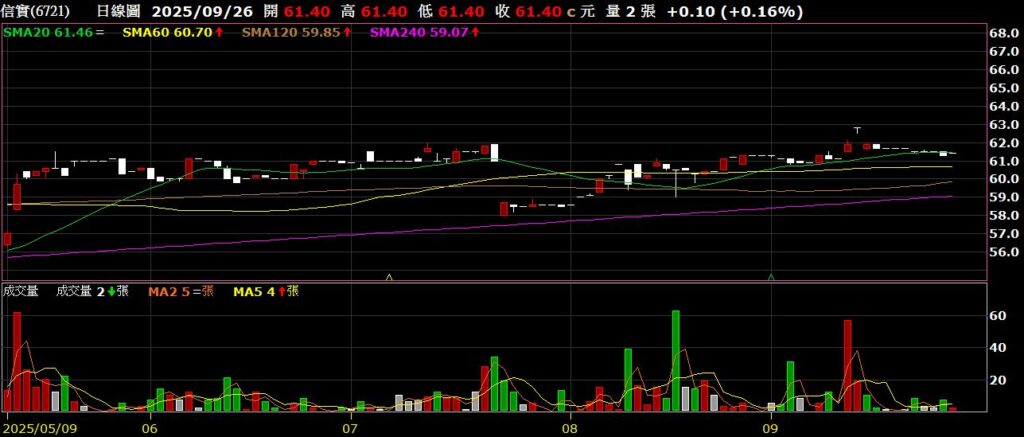
Task: Click the 2025/09/26 date in header
Action: click(x=196, y=12)
